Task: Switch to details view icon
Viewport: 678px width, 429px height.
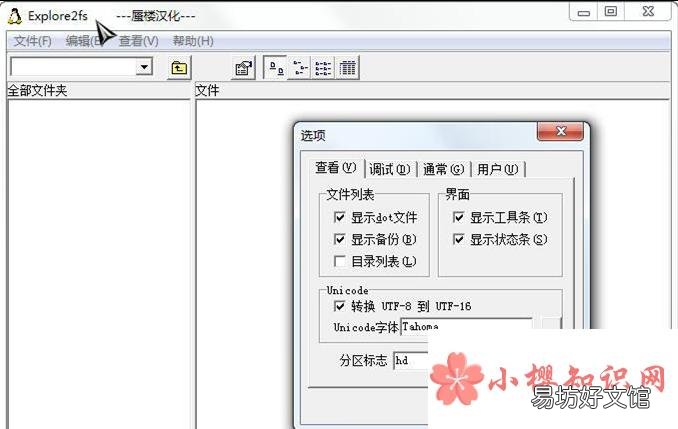Action: coord(347,68)
